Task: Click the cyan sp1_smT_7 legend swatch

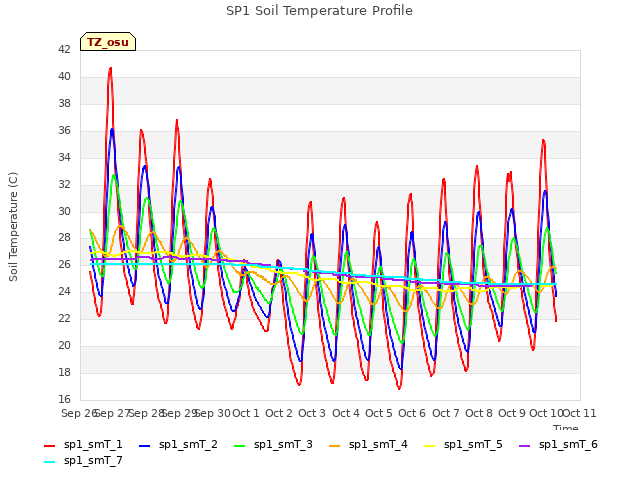Action: pyautogui.click(x=49, y=462)
